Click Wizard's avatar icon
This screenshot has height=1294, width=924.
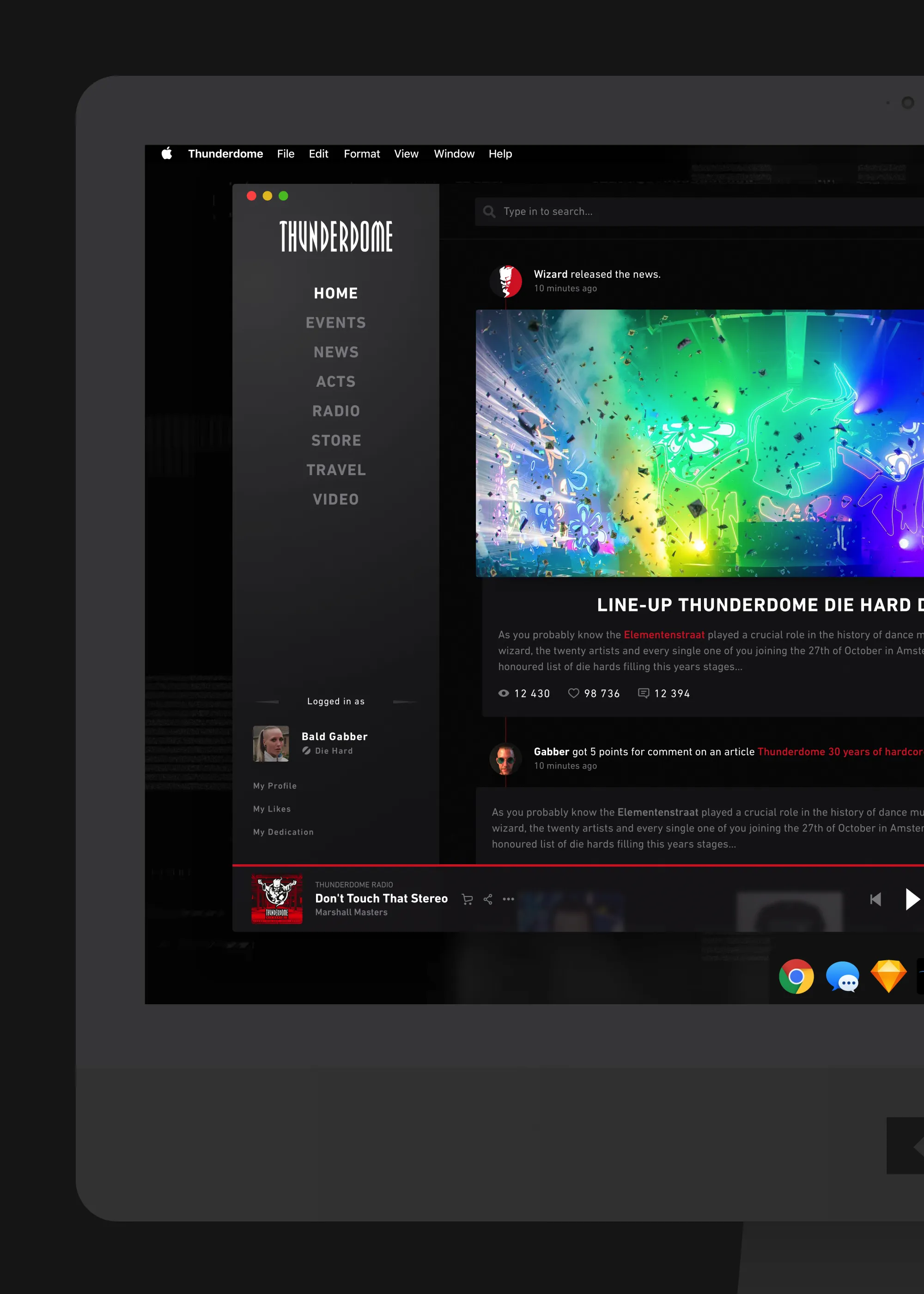coord(506,281)
